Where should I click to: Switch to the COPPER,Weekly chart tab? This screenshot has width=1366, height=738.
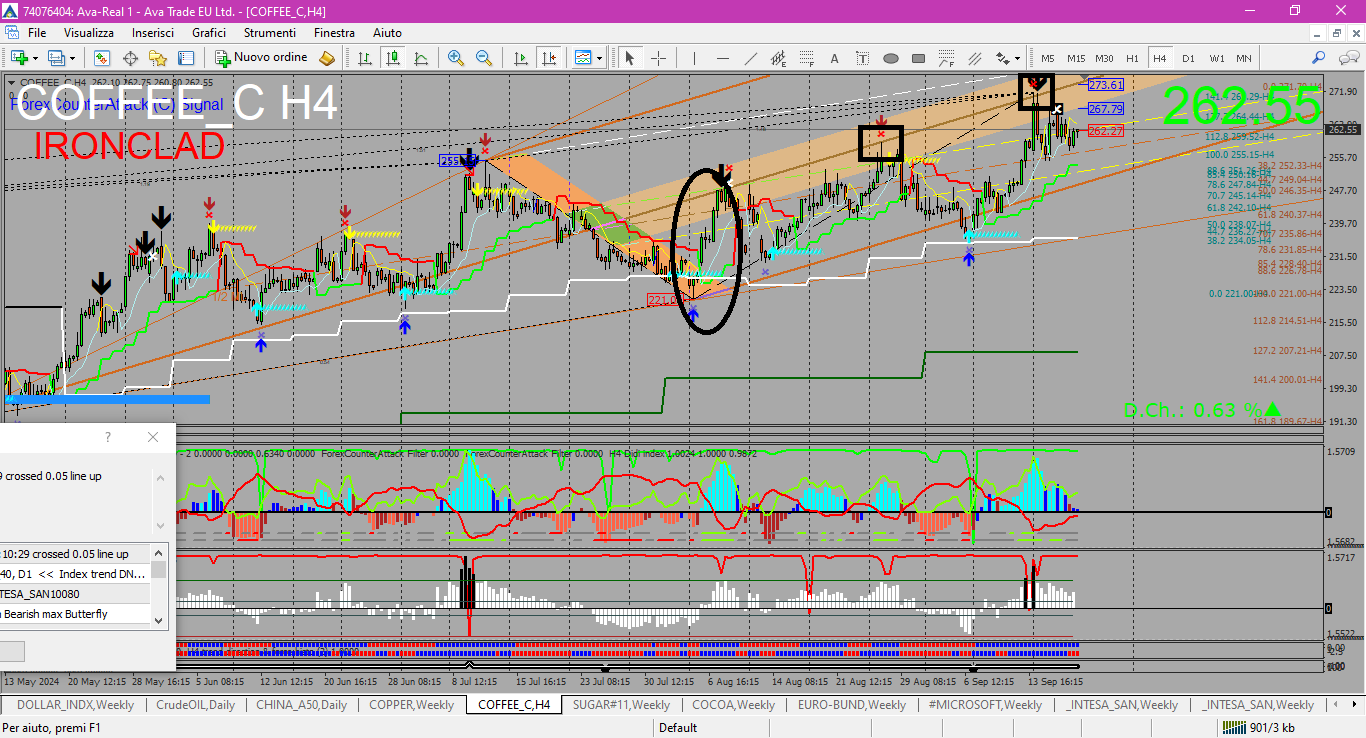click(411, 705)
